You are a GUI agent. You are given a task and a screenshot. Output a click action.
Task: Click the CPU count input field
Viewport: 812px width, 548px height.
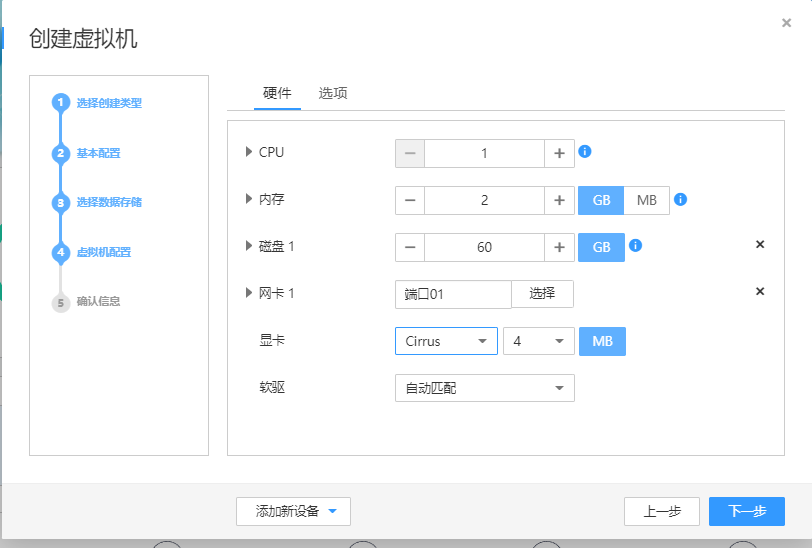coord(484,153)
